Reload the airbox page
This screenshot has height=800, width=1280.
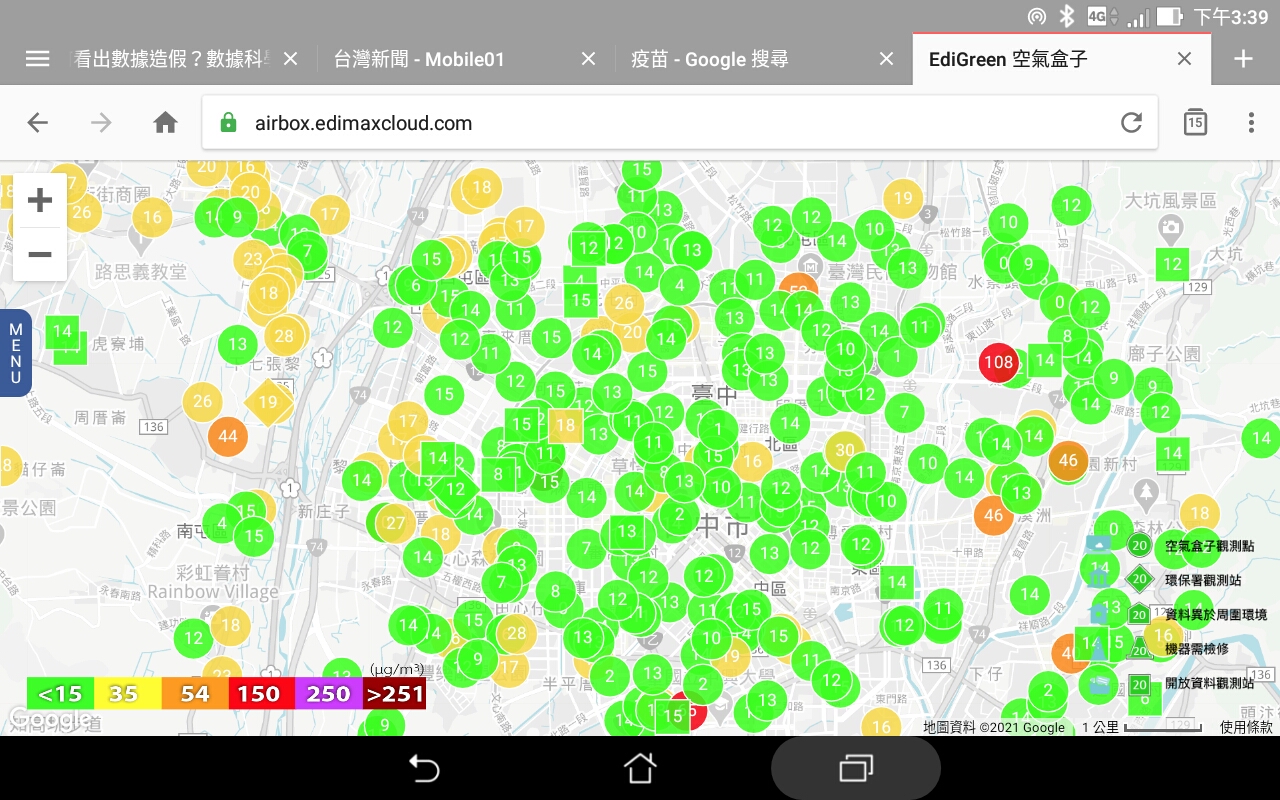point(1131,123)
